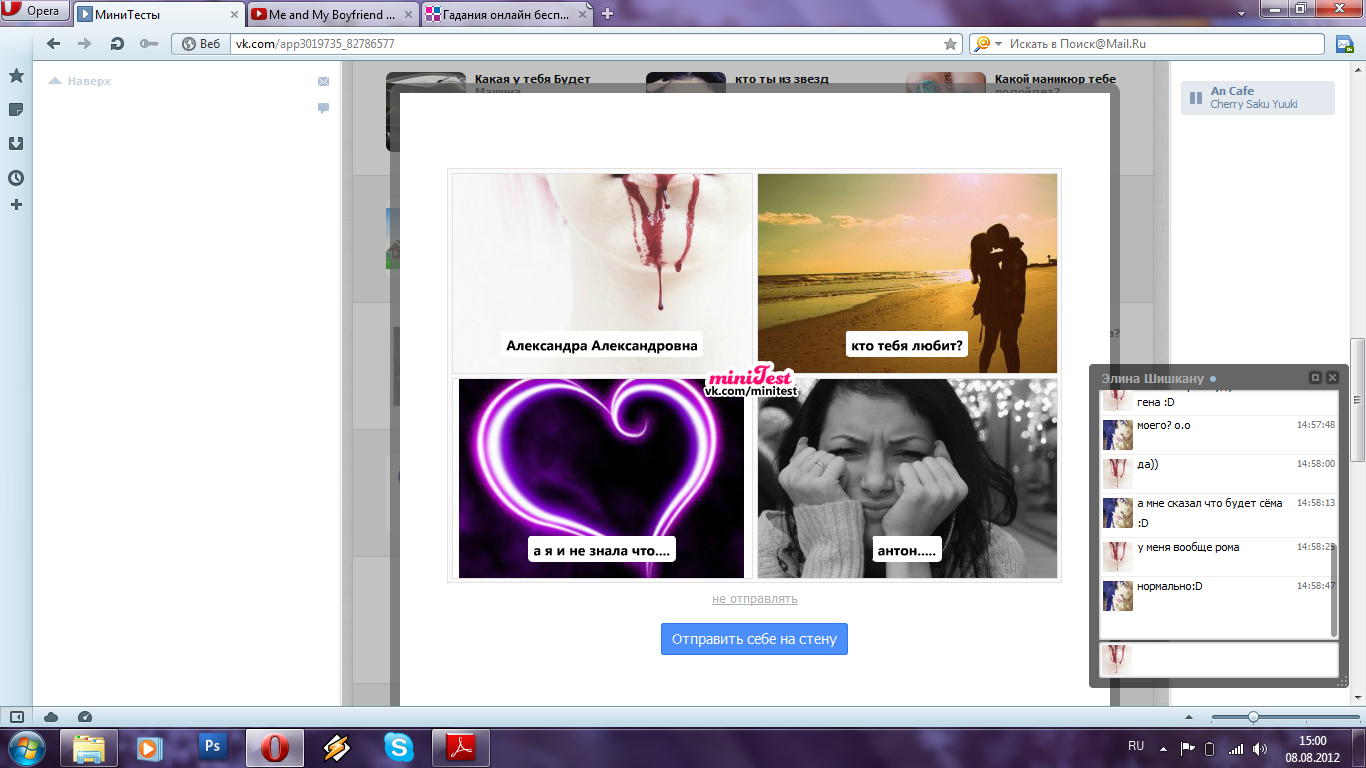The width and height of the screenshot is (1366, 768).
Task: Click the не отправлять link
Action: click(755, 599)
